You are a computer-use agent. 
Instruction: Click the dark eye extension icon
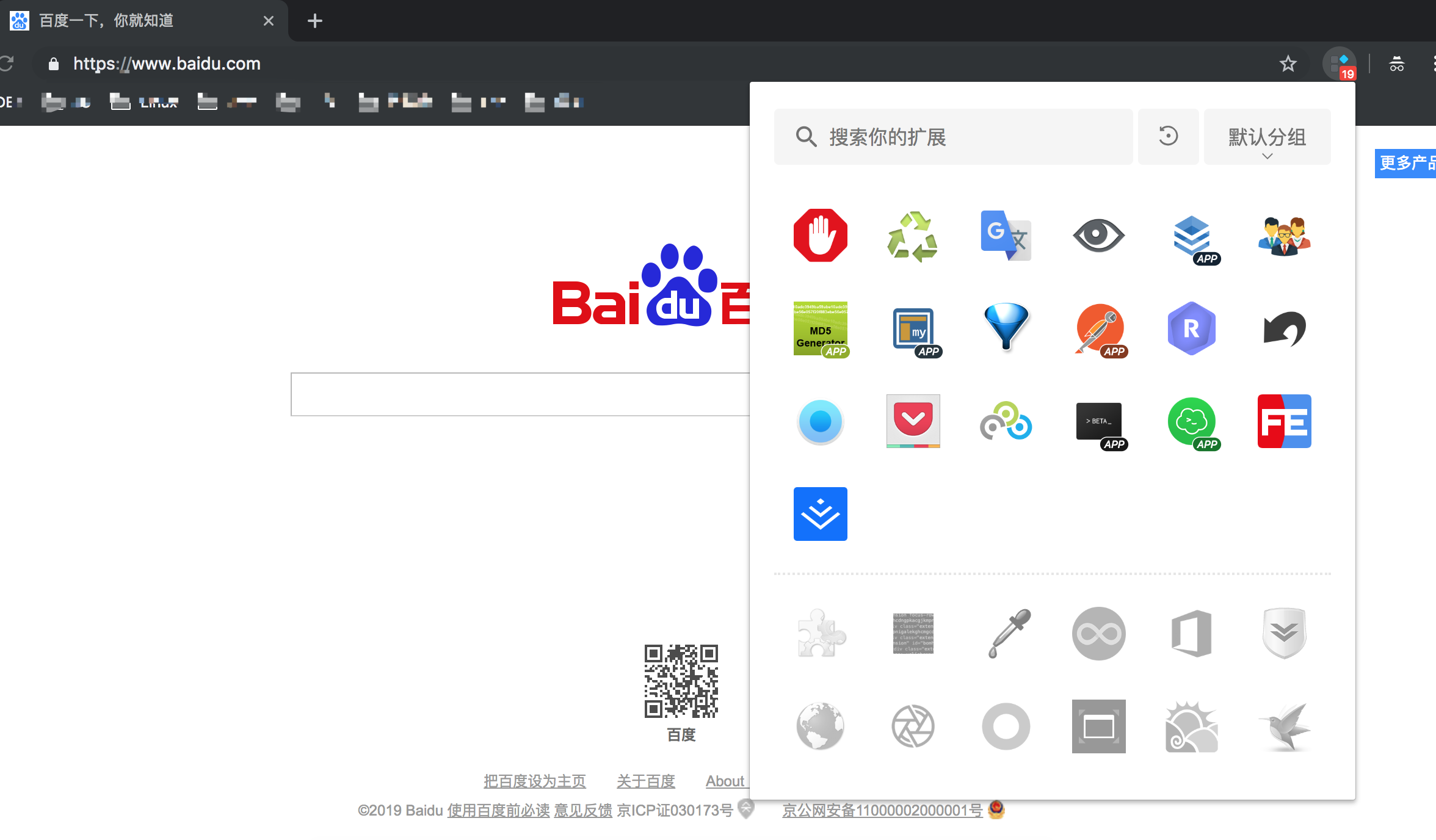coord(1098,235)
